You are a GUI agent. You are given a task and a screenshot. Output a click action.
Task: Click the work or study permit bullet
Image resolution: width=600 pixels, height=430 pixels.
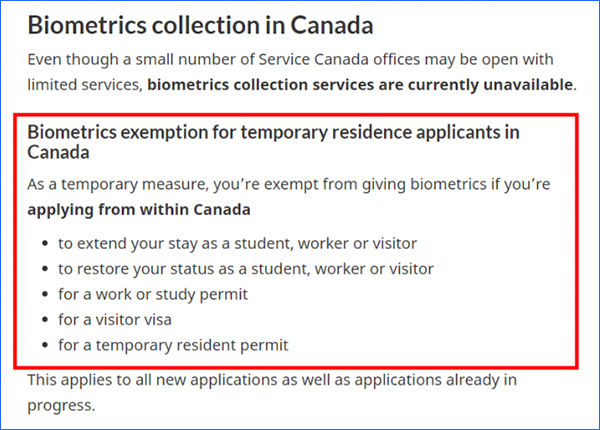[x=153, y=294]
